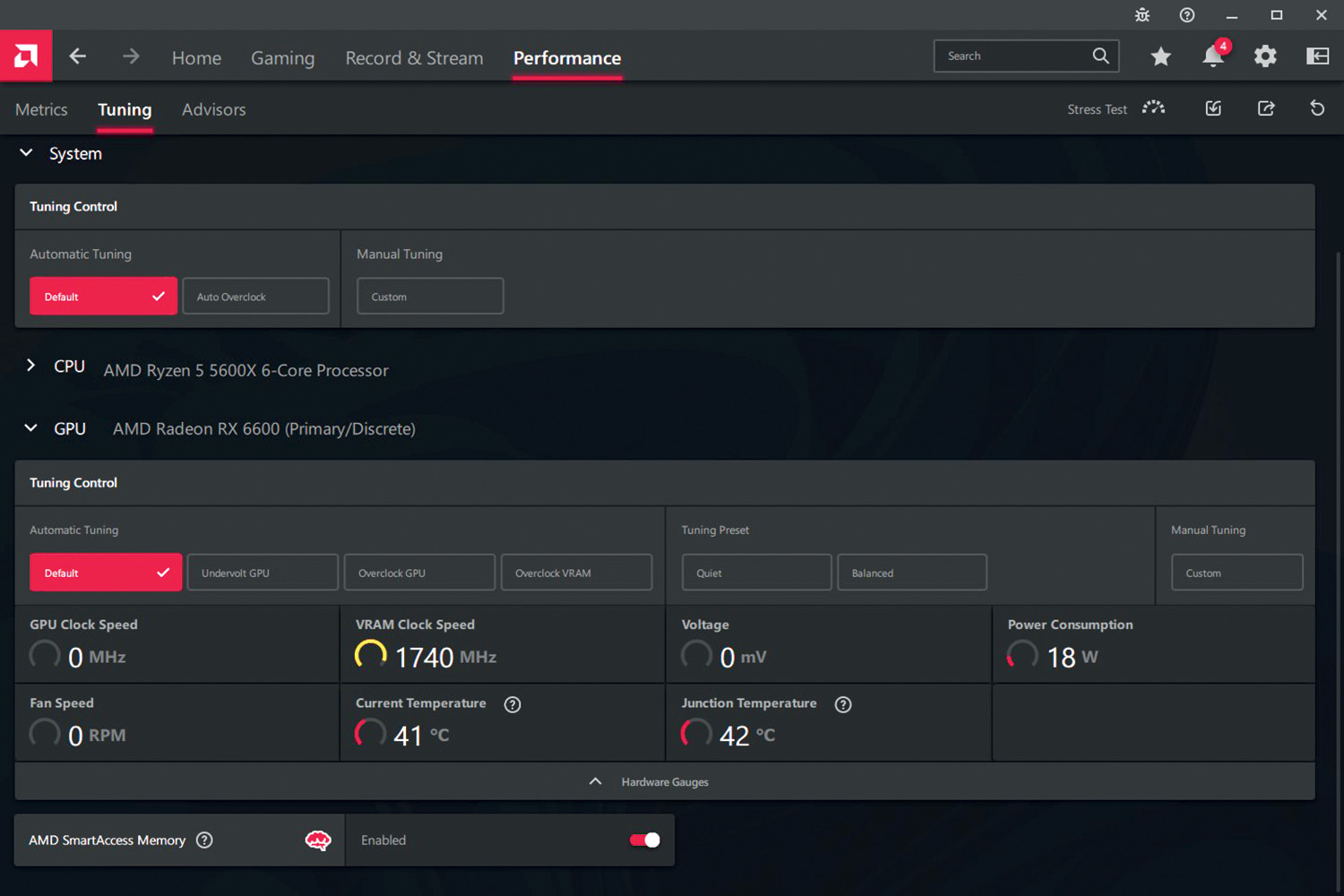Switch to the Metrics tab
The width and height of the screenshot is (1344, 896).
tap(41, 109)
